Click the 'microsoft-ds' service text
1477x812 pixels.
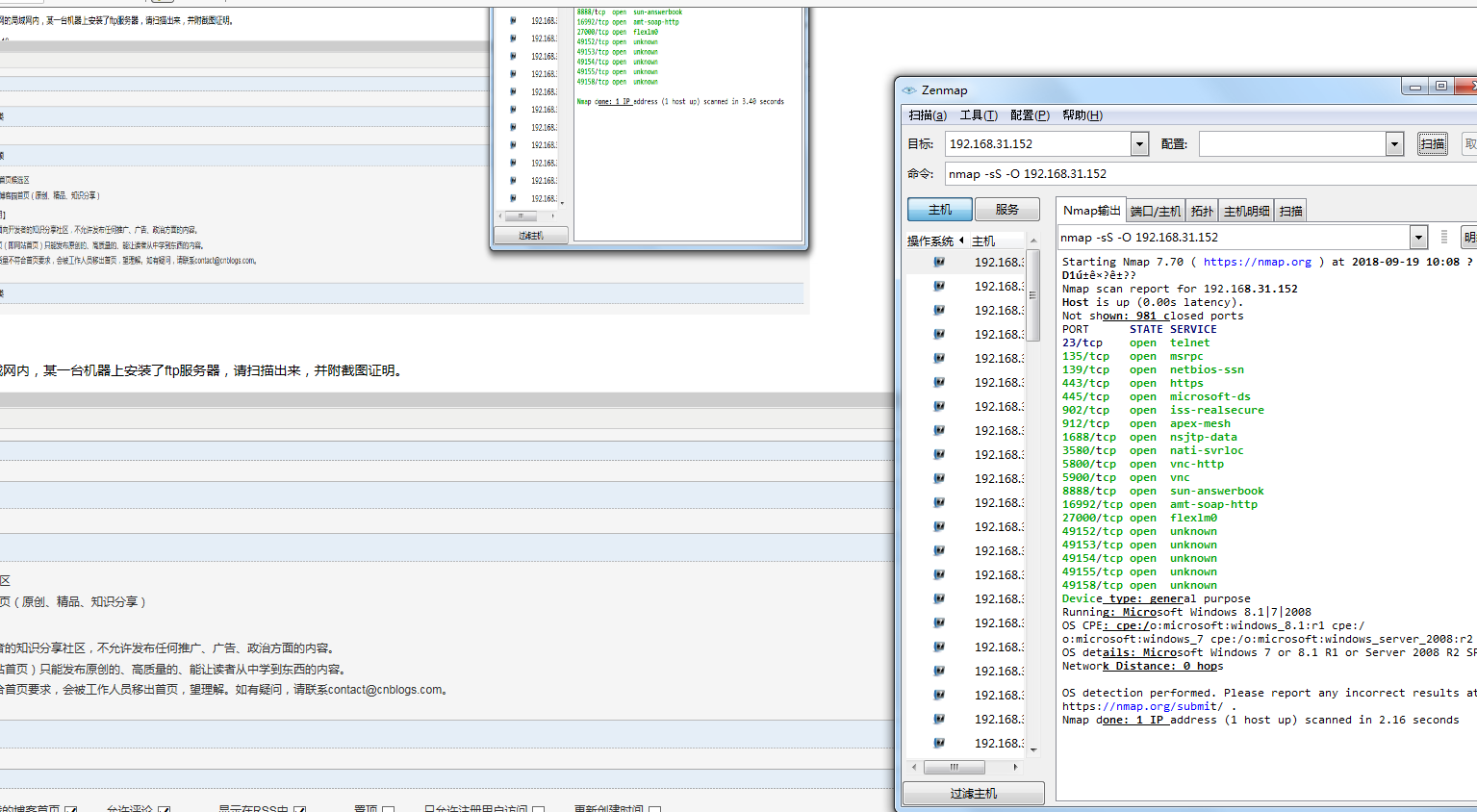point(1210,396)
